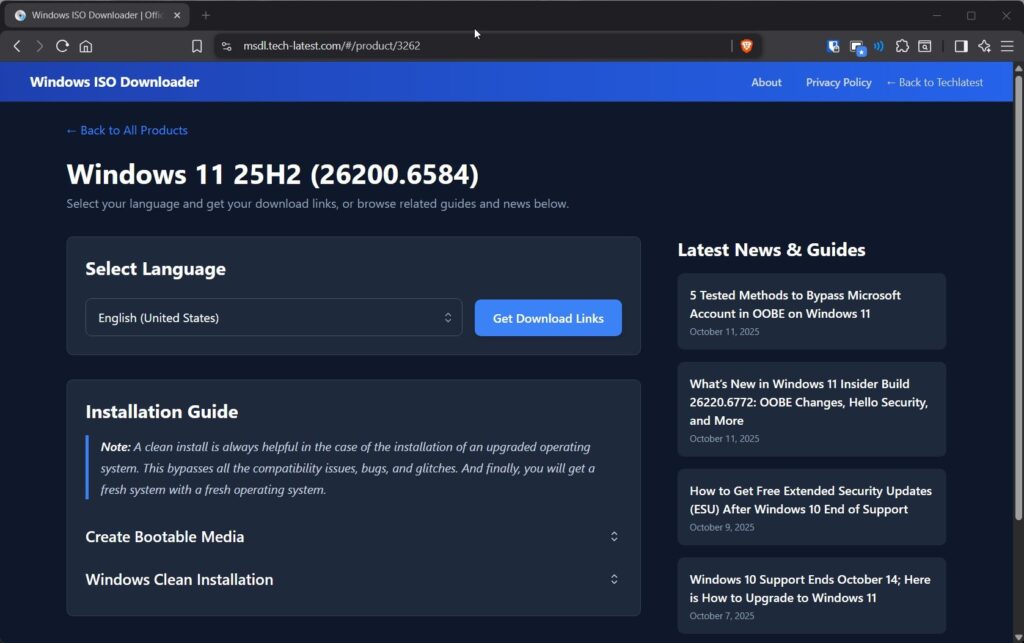Open article on bypassing Microsoft Account in OOBE
The height and width of the screenshot is (643, 1024).
(811, 311)
